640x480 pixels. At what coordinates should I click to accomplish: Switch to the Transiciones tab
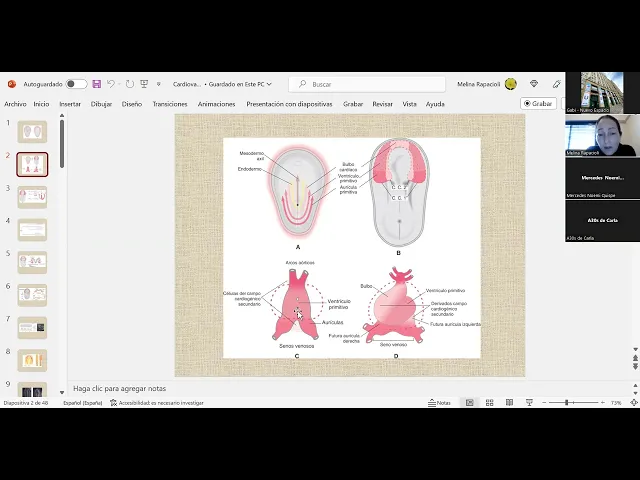point(170,104)
